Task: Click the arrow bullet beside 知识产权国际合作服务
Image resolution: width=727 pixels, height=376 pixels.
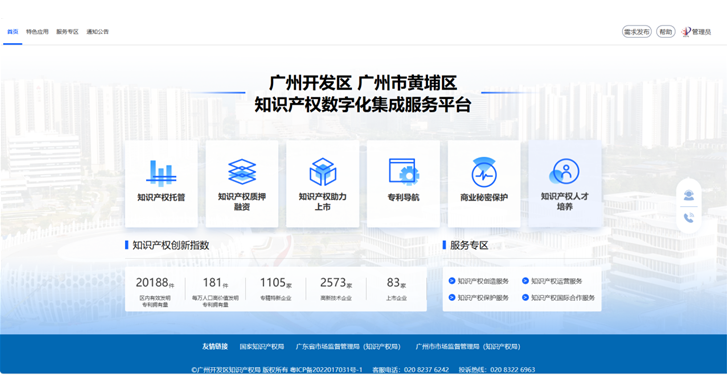Action: coord(525,298)
